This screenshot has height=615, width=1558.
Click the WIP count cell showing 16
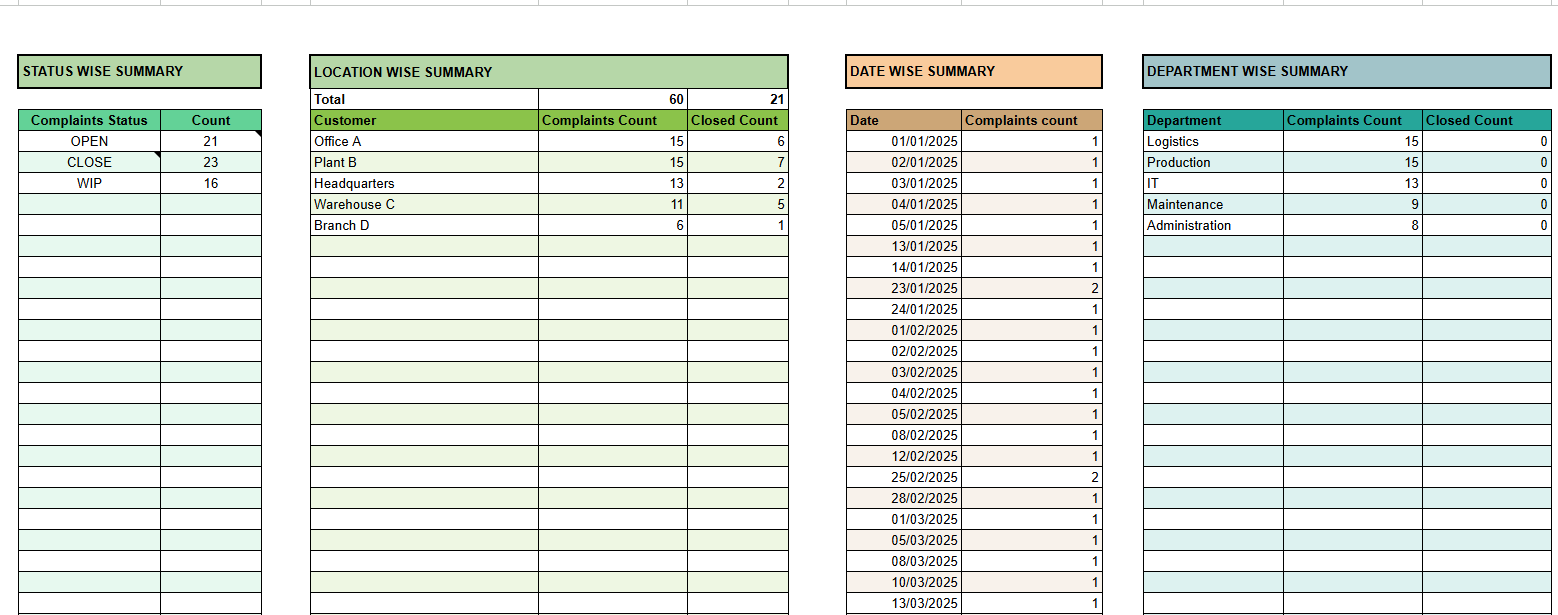210,184
